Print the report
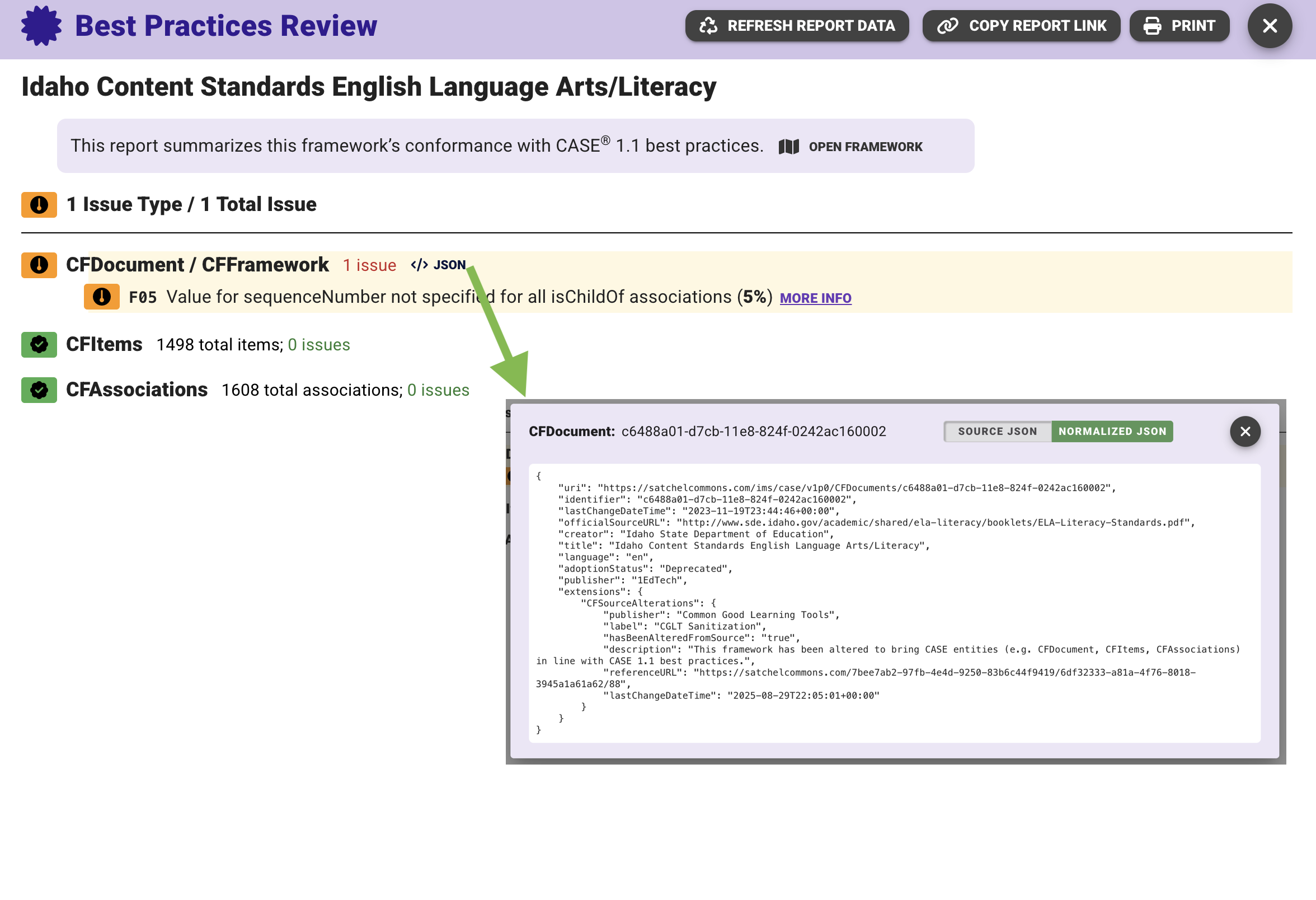This screenshot has height=900, width=1316. click(x=1179, y=26)
